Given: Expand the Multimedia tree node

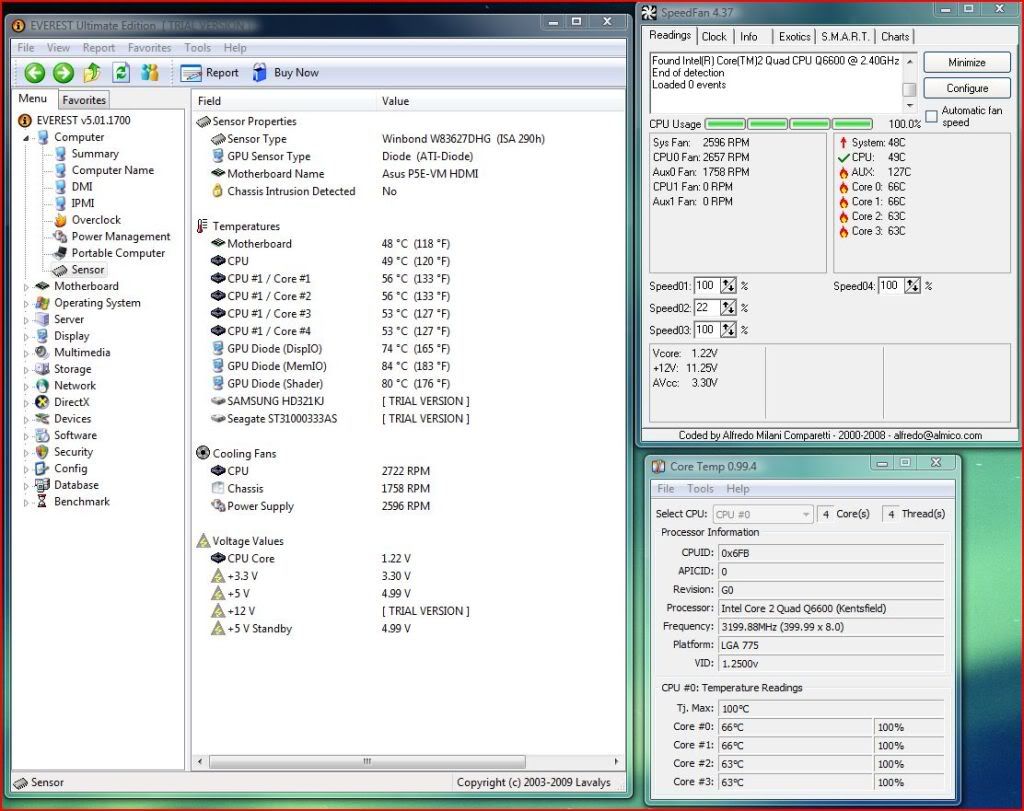Looking at the screenshot, I should (x=26, y=353).
